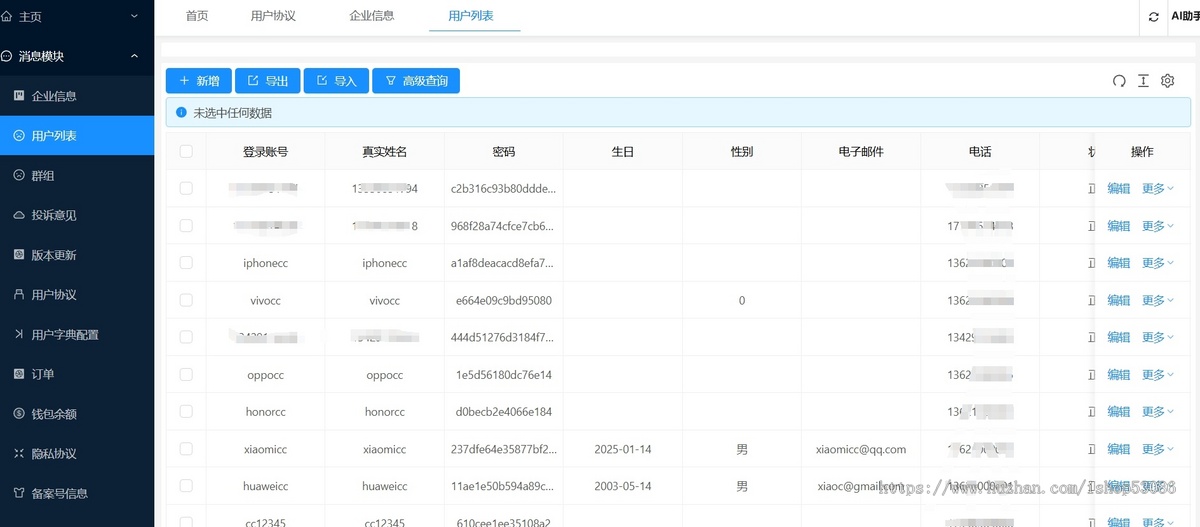Go to 订单 in the sidebar

click(77, 374)
